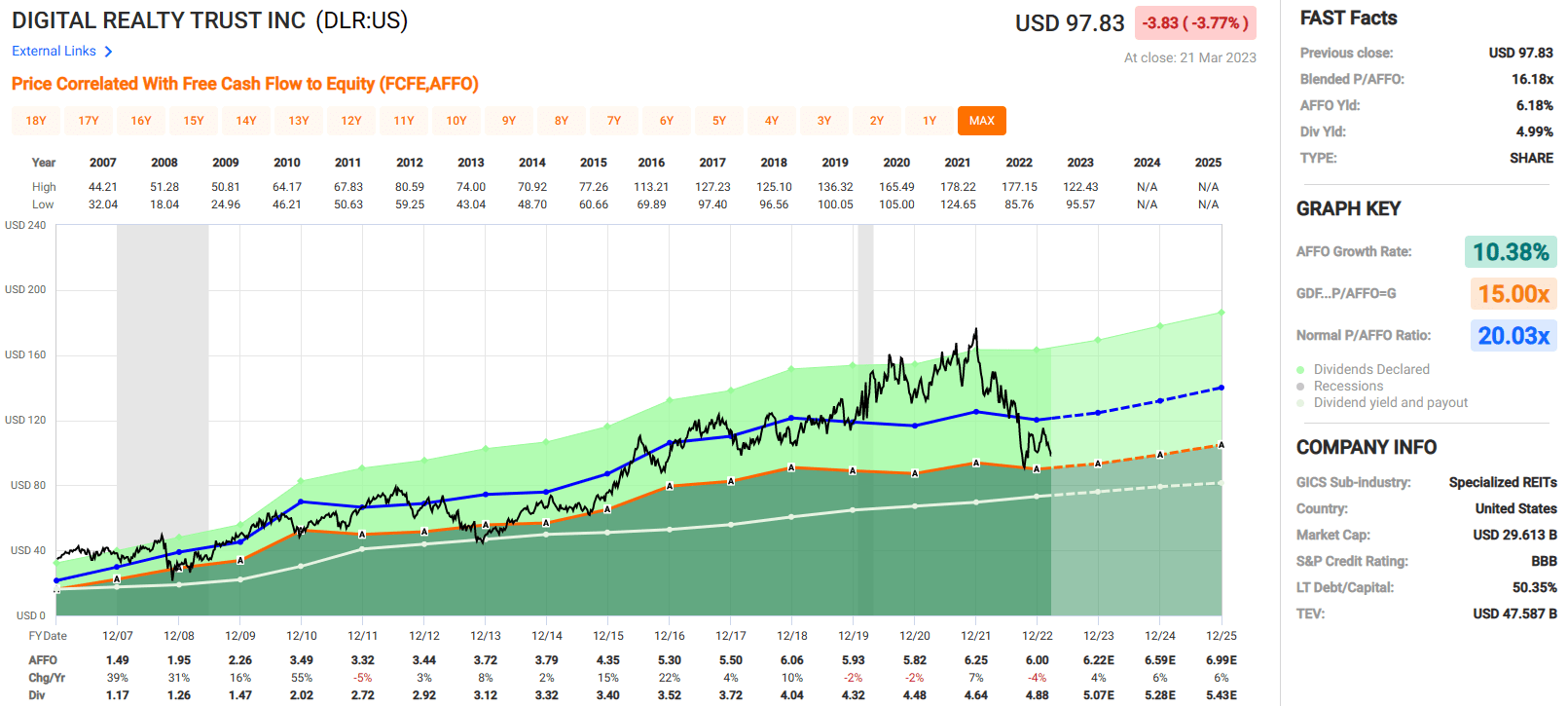
Task: Switch chart to 8Y range
Action: point(562,121)
